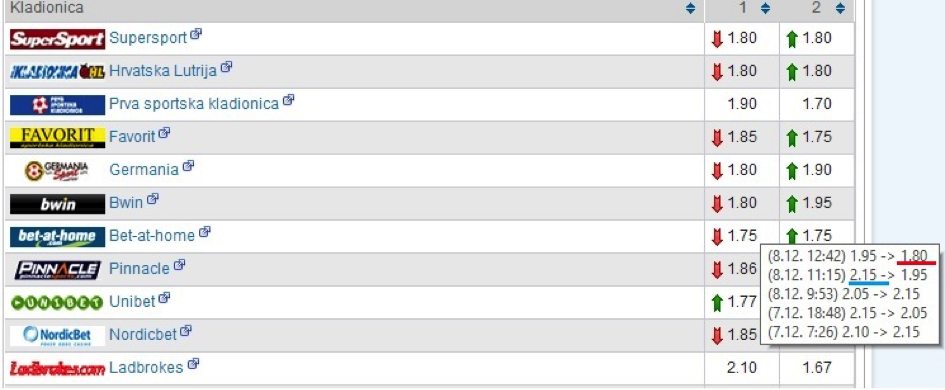945x390 pixels.
Task: Click Germania column 2 odds 1.90
Action: [817, 171]
